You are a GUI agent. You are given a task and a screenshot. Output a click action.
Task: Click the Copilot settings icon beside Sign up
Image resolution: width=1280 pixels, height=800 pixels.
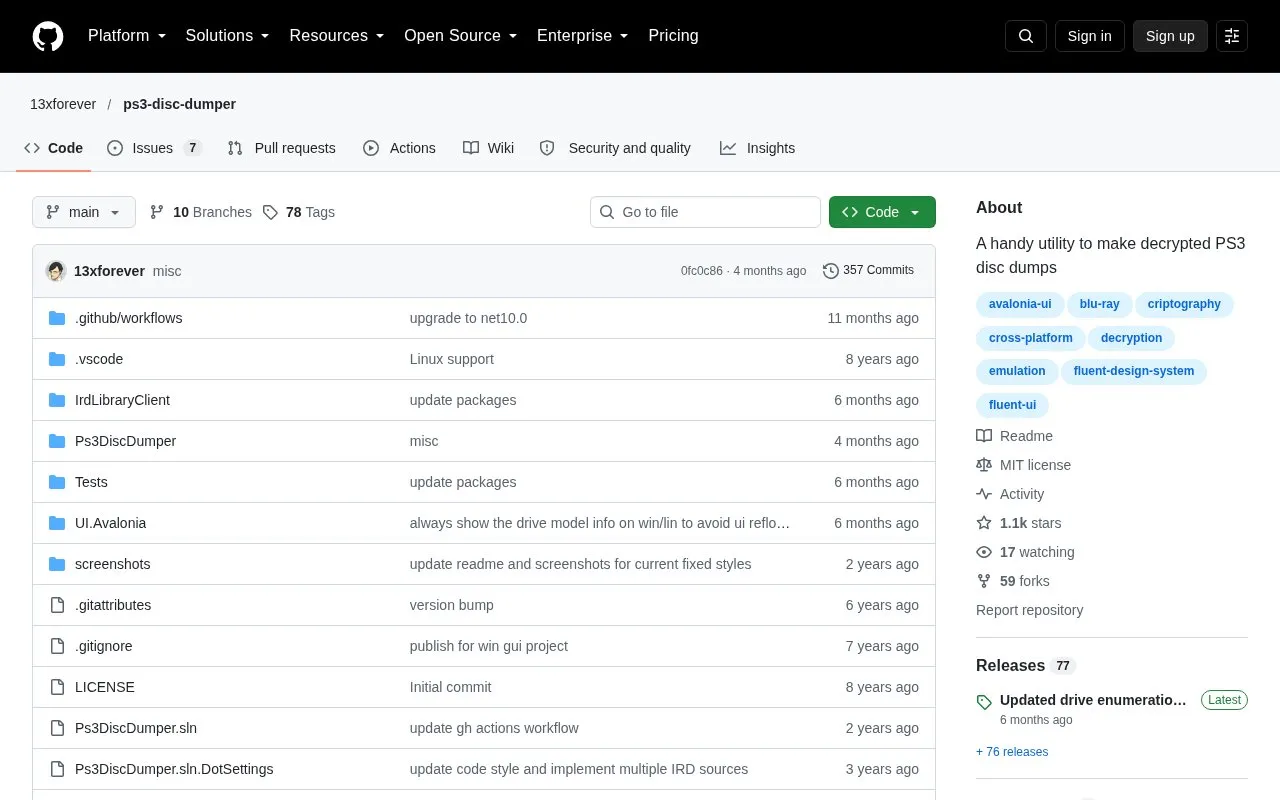tap(1232, 36)
